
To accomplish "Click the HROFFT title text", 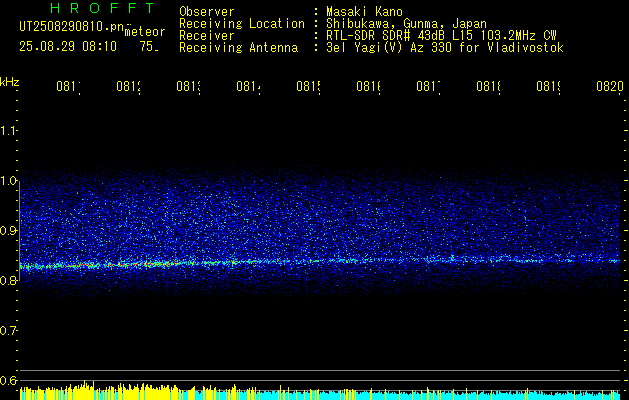I will (103, 8).
